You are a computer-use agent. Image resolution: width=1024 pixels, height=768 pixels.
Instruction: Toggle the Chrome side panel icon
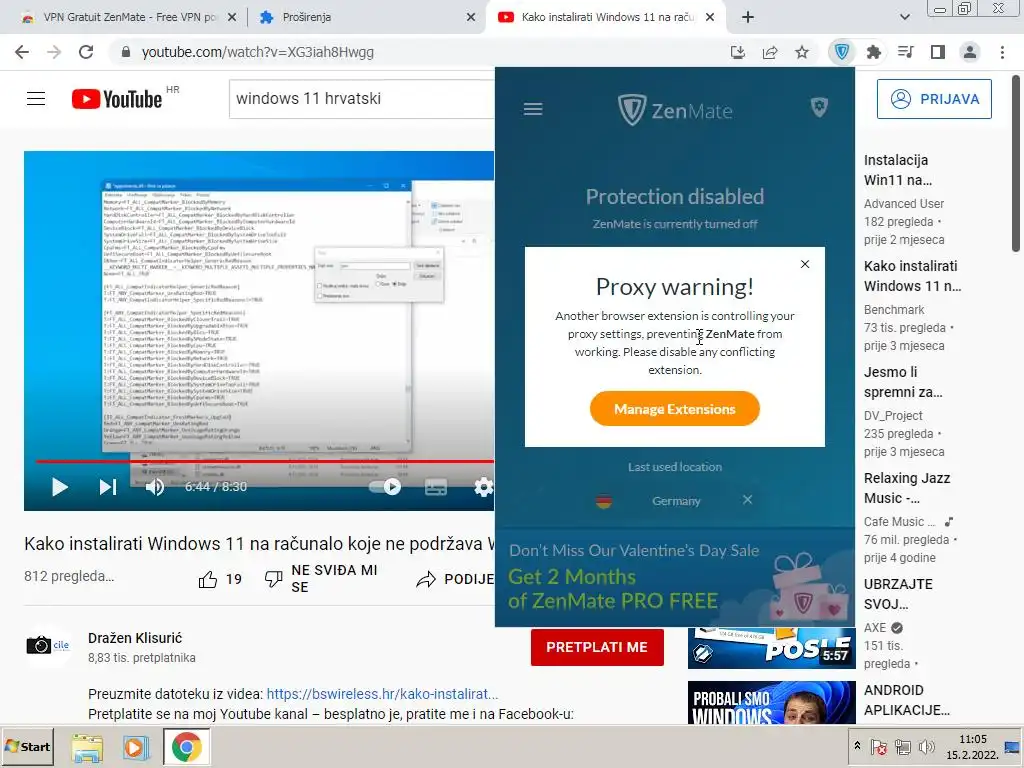(938, 52)
